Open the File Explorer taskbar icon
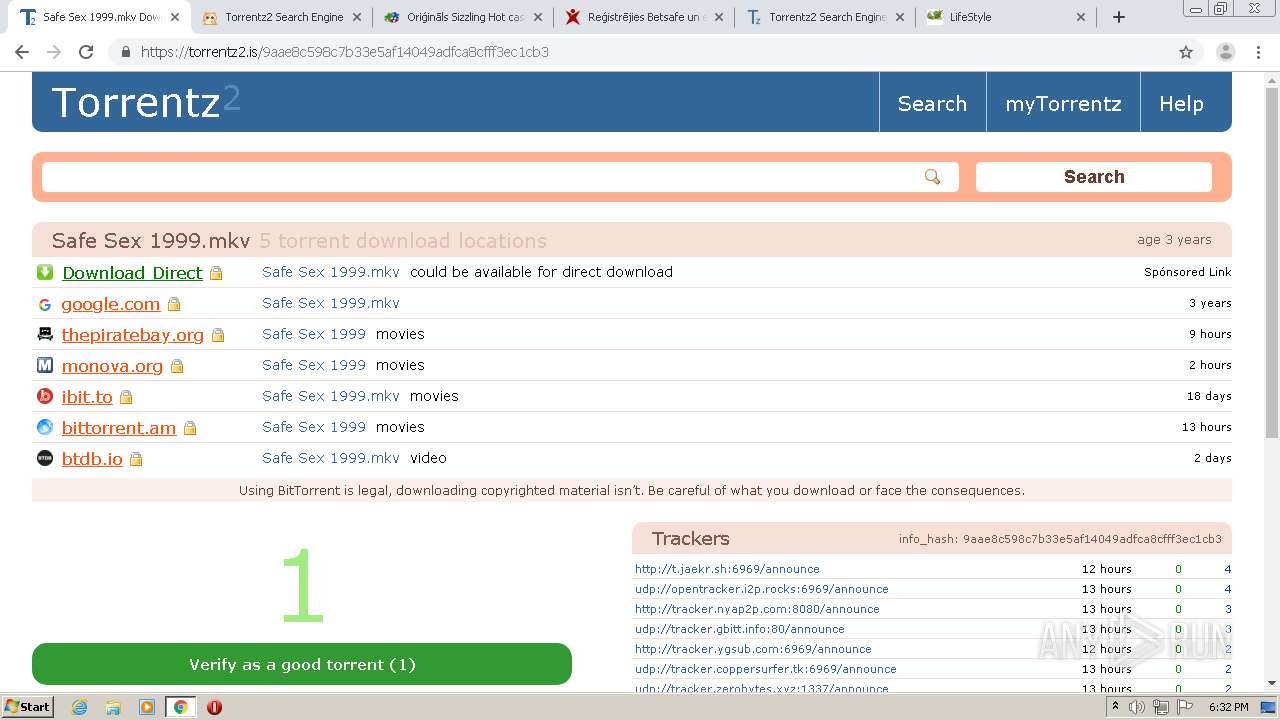The width and height of the screenshot is (1280, 720). coord(113,707)
